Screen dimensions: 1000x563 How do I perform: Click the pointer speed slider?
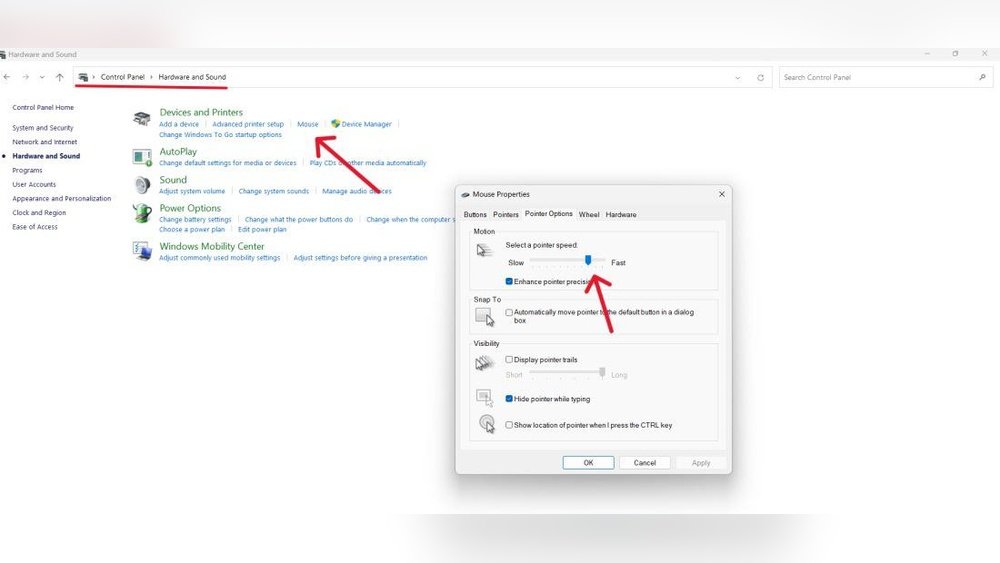coord(588,260)
